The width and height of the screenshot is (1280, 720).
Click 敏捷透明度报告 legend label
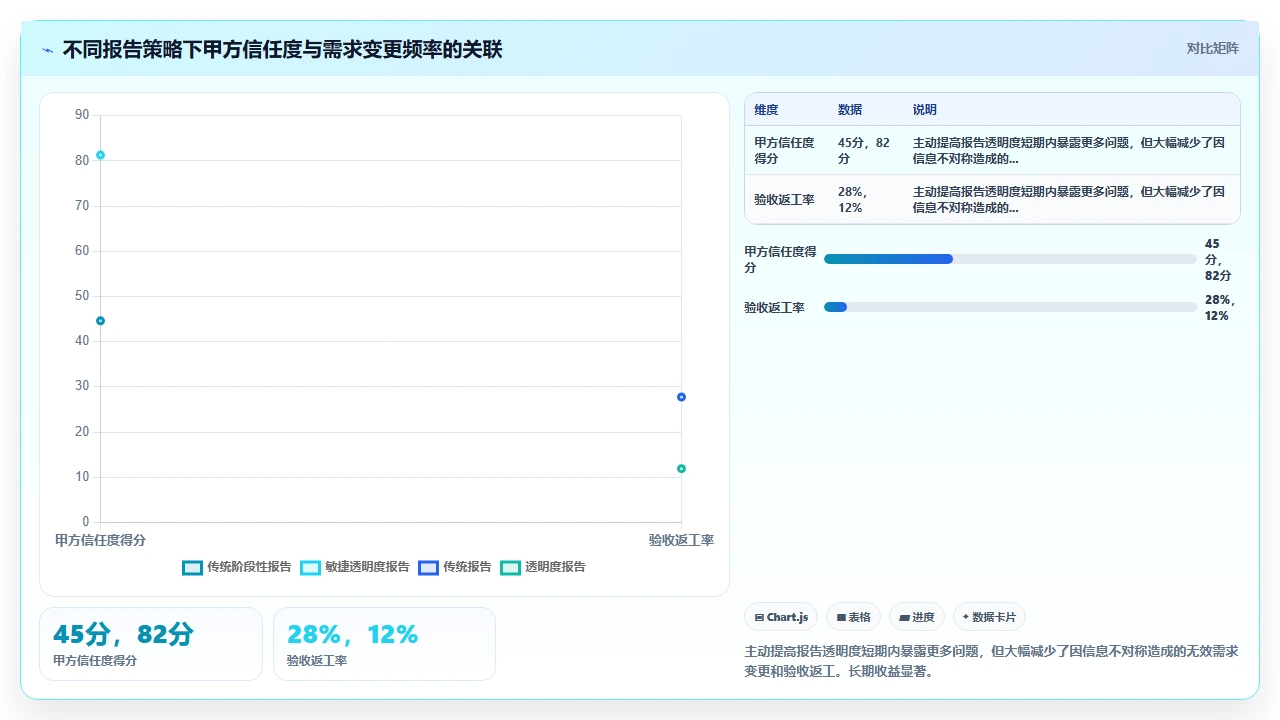coord(367,567)
